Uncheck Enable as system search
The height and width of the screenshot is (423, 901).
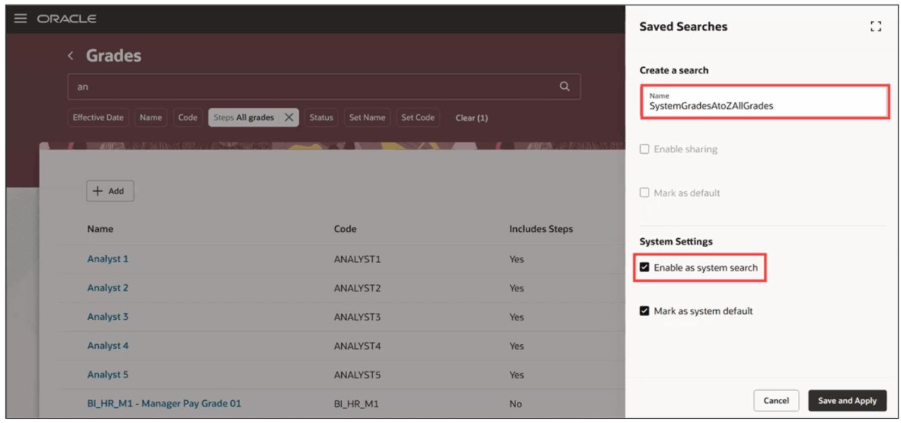[x=645, y=268]
